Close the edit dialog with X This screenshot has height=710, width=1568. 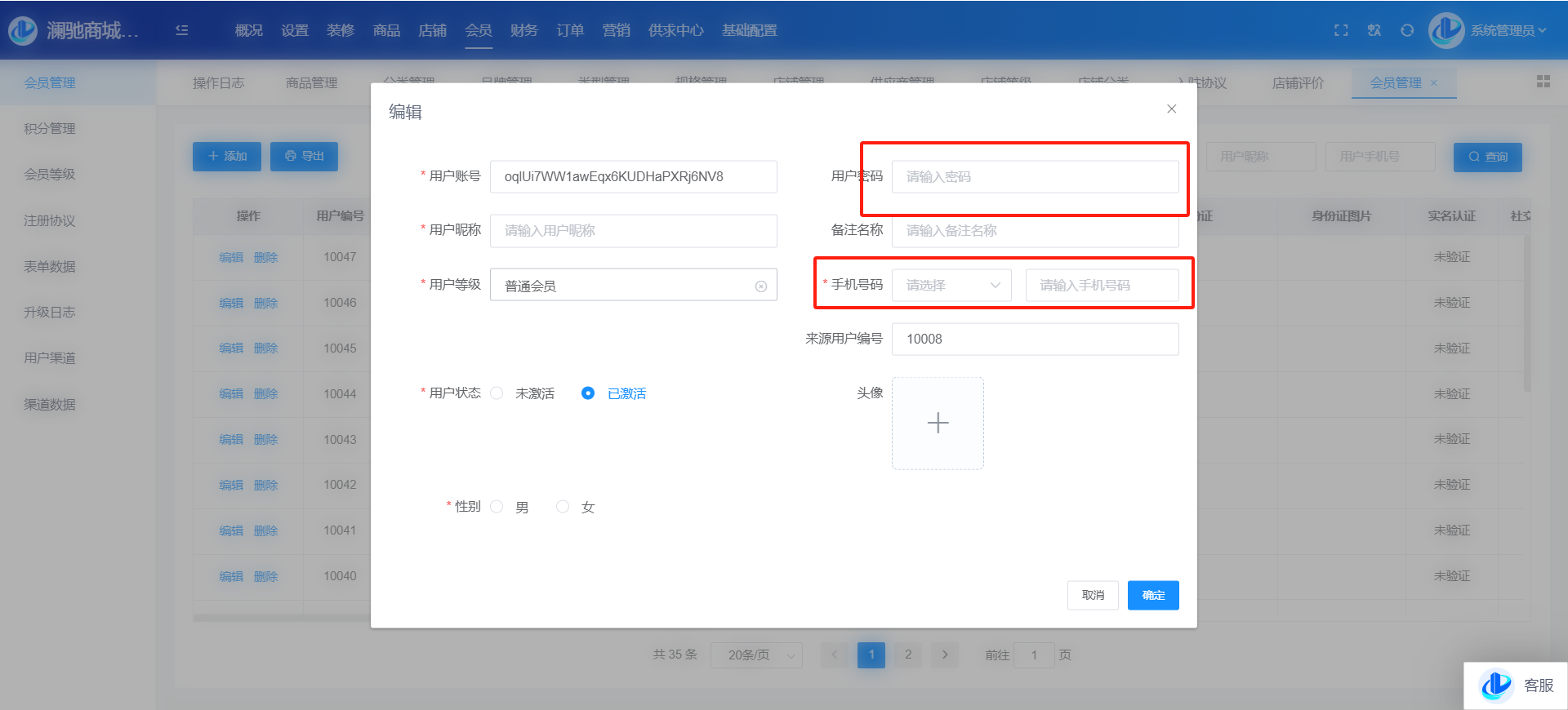[x=1171, y=109]
